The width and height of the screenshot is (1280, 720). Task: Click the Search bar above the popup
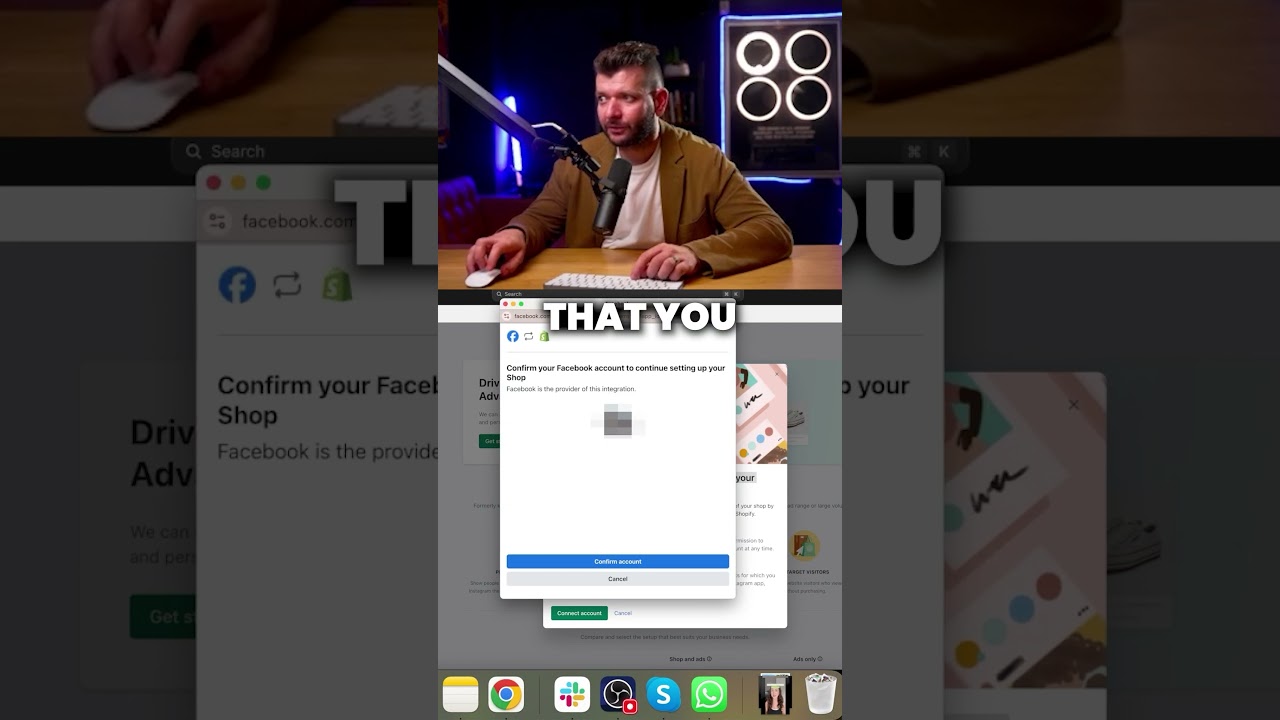coord(618,294)
